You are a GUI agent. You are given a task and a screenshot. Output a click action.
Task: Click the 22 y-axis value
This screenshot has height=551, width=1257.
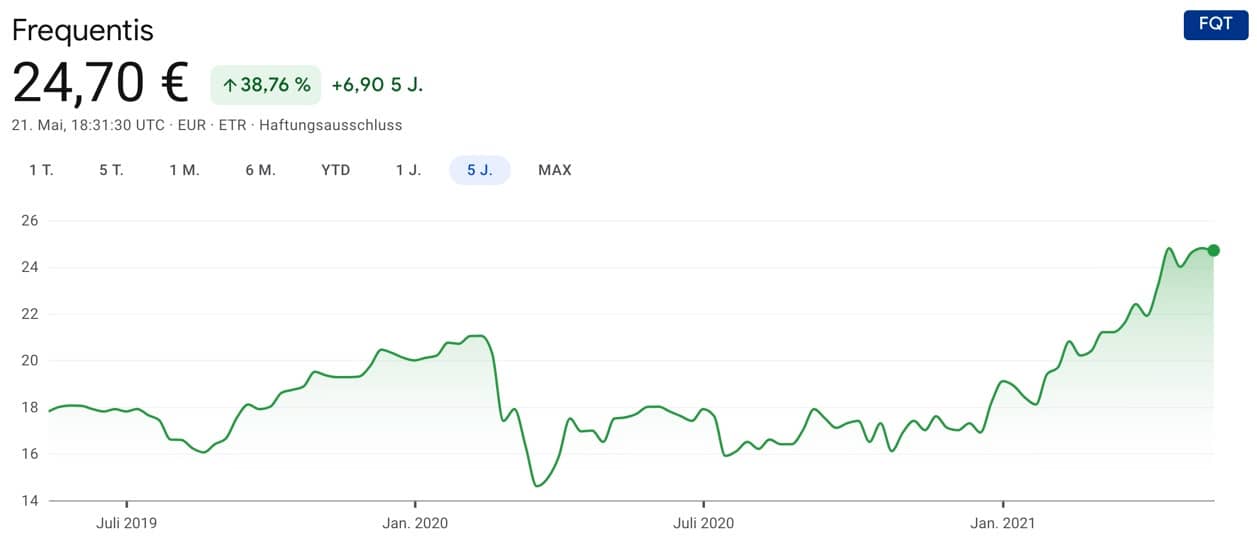29,314
